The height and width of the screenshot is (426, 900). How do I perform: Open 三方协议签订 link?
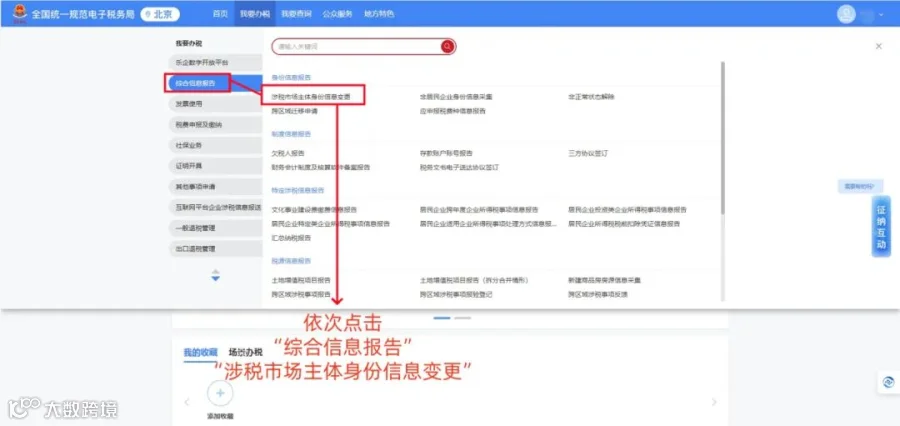(x=588, y=153)
